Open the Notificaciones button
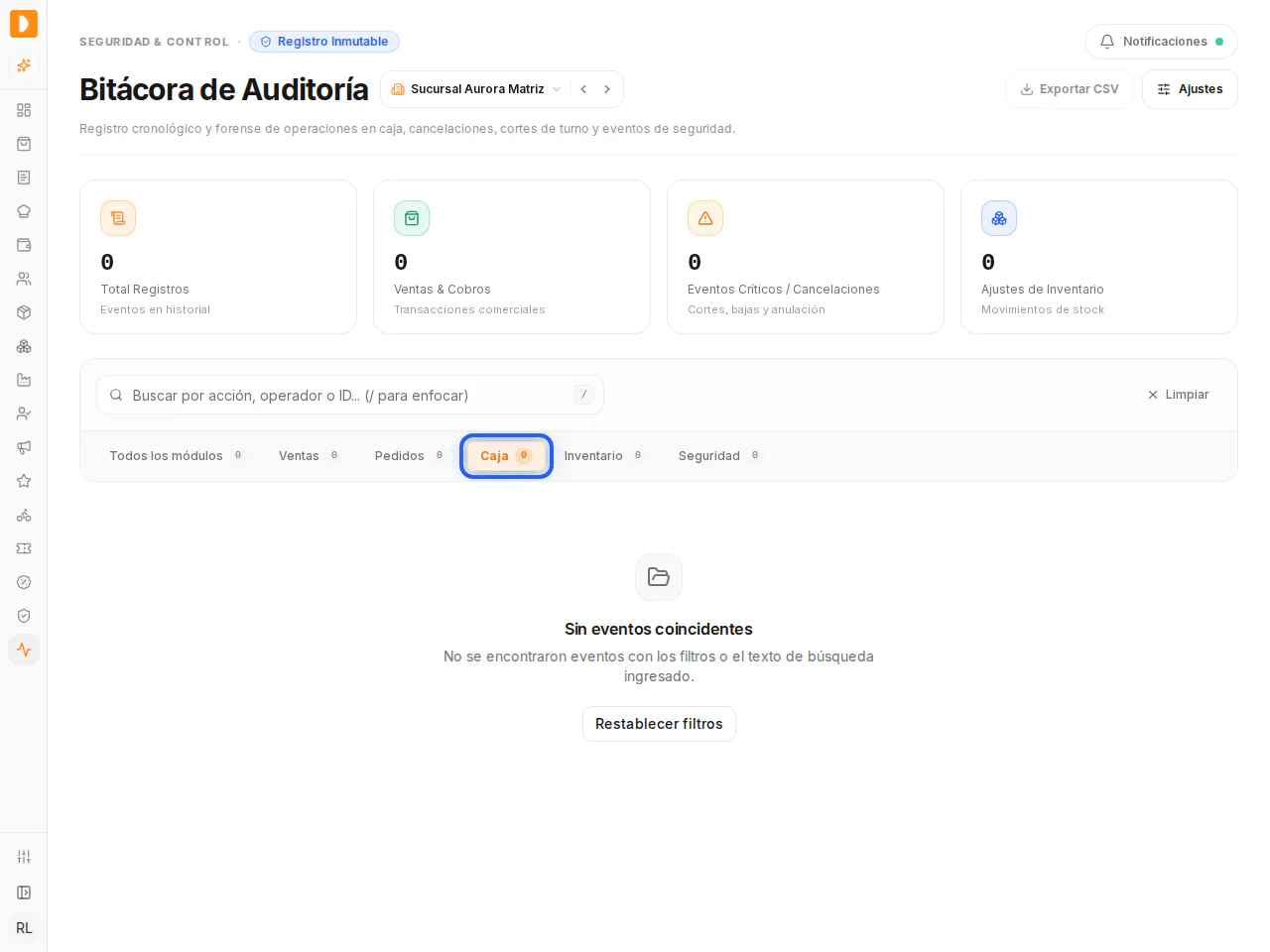This screenshot has width=1270, height=952. (1161, 42)
